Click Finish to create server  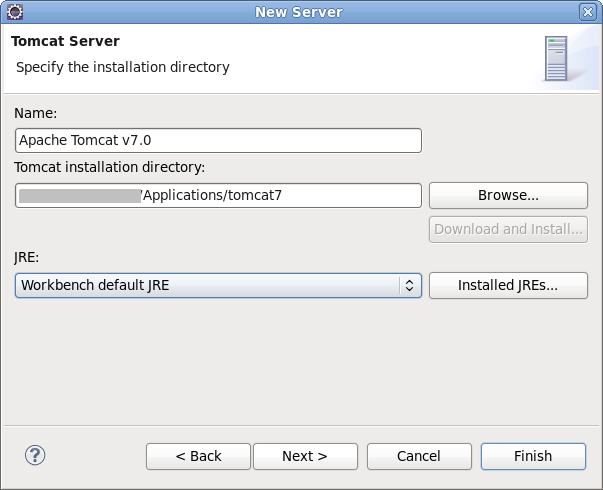tap(533, 456)
